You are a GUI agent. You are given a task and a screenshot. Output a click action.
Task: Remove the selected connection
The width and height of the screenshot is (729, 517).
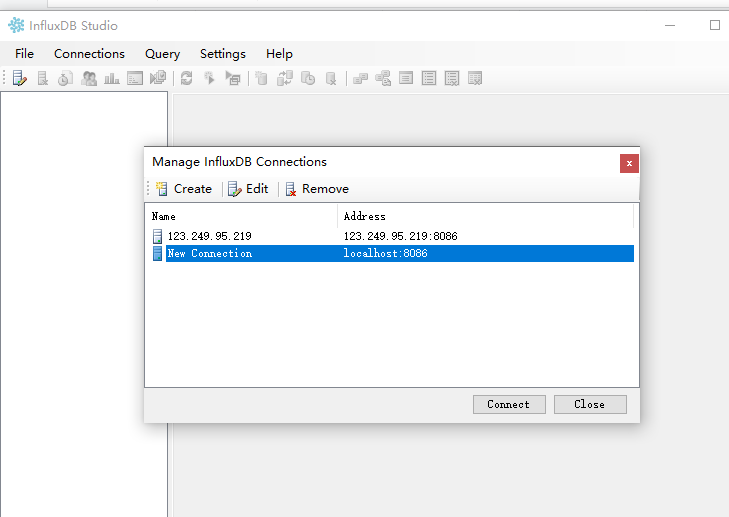317,189
